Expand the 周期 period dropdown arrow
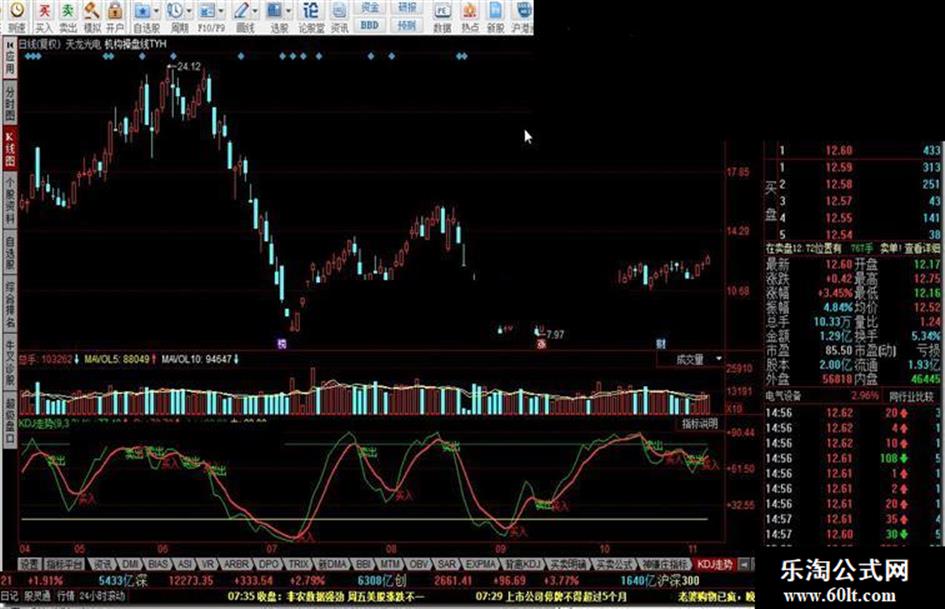This screenshot has height=609, width=945. pos(190,11)
